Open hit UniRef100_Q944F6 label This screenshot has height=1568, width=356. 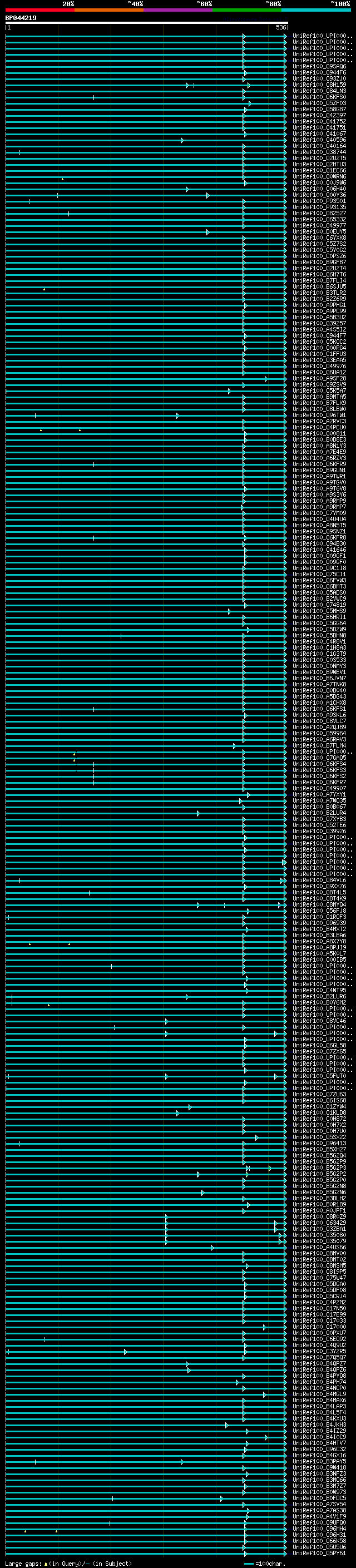[x=319, y=72]
